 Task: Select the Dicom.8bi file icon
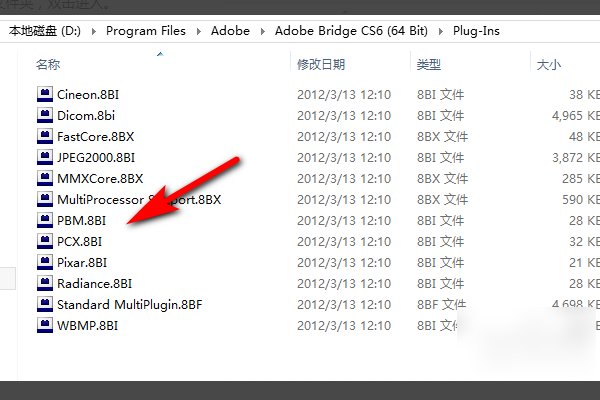pyautogui.click(x=44, y=116)
